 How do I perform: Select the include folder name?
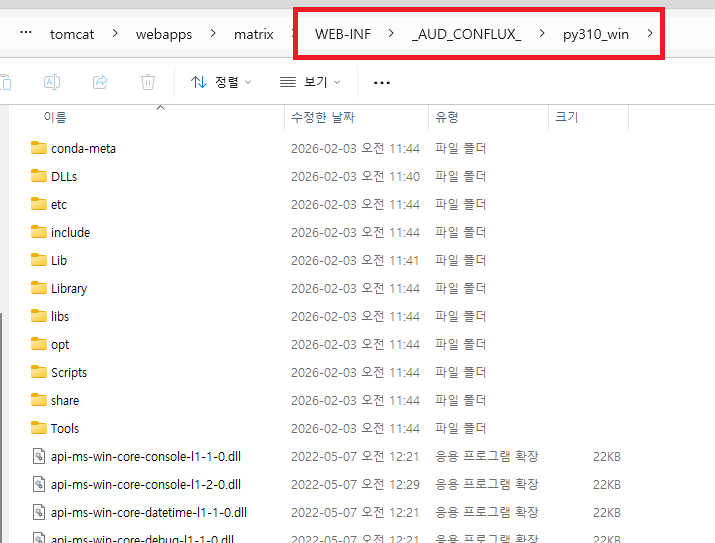[70, 233]
